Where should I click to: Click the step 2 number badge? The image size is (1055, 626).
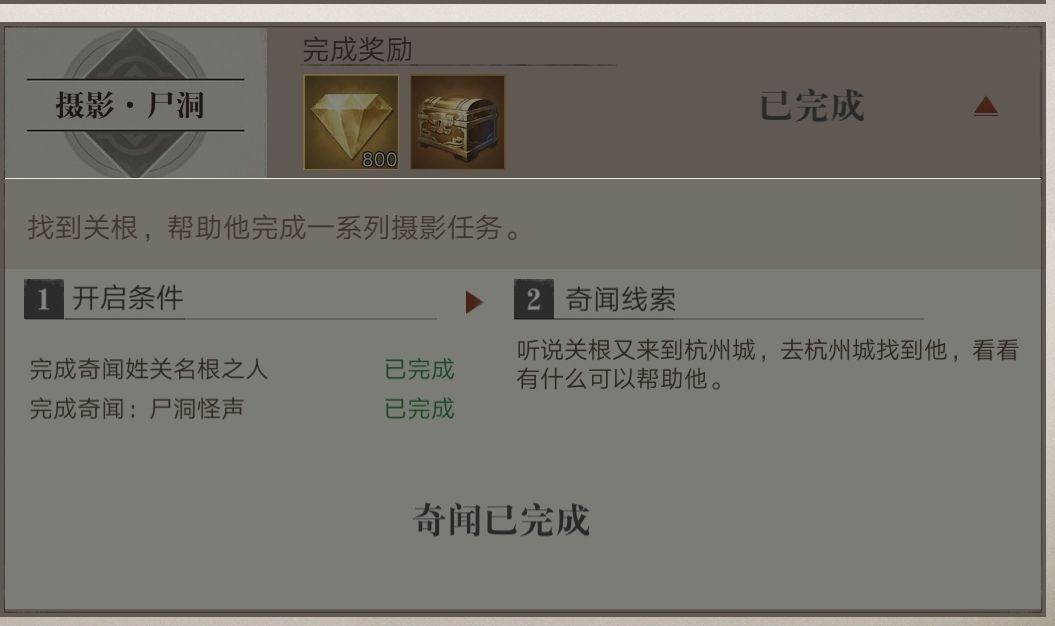point(534,299)
